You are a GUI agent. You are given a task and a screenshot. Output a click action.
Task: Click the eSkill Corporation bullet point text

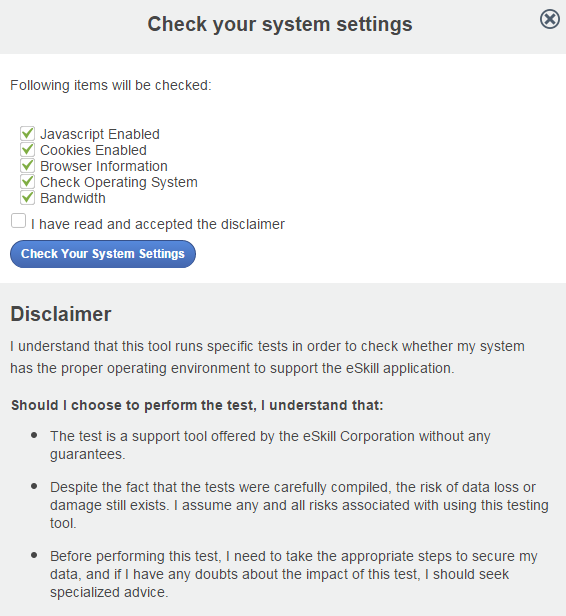tap(270, 445)
